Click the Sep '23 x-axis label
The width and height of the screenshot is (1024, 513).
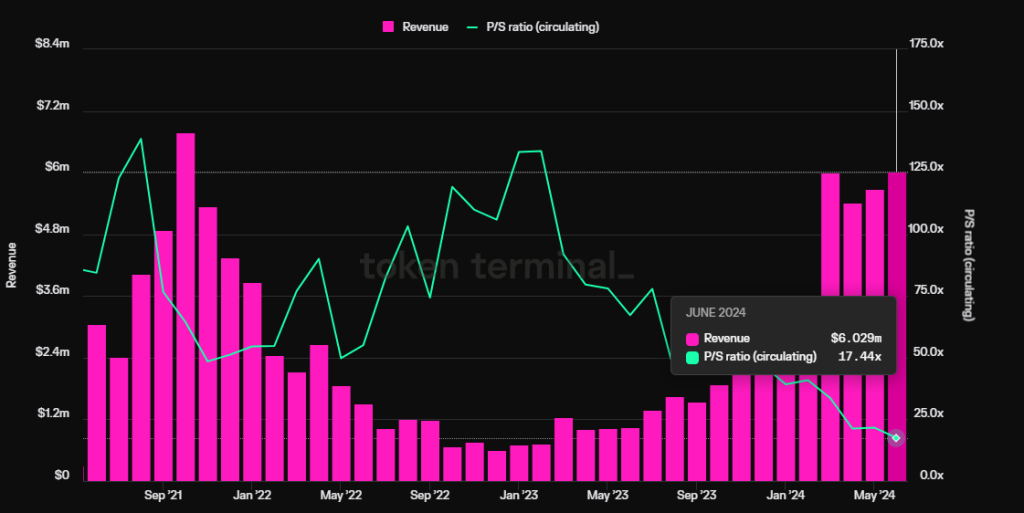click(x=697, y=495)
